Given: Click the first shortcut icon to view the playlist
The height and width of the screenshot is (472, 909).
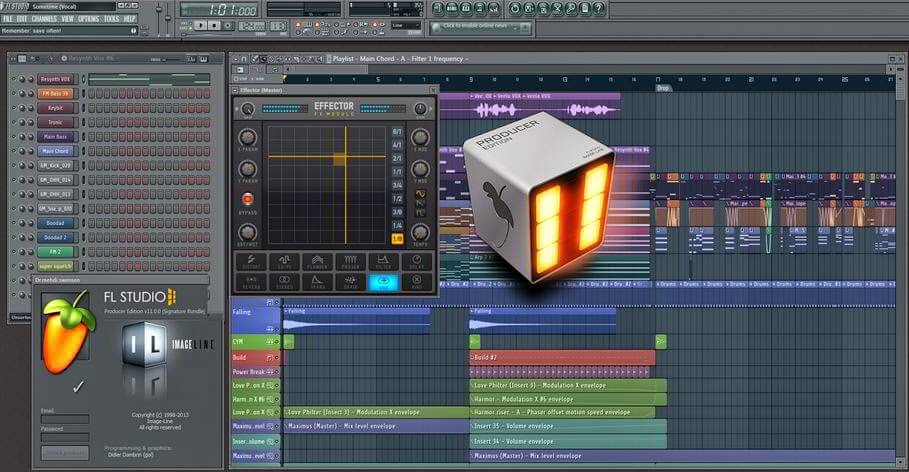Looking at the screenshot, I should click(438, 9).
